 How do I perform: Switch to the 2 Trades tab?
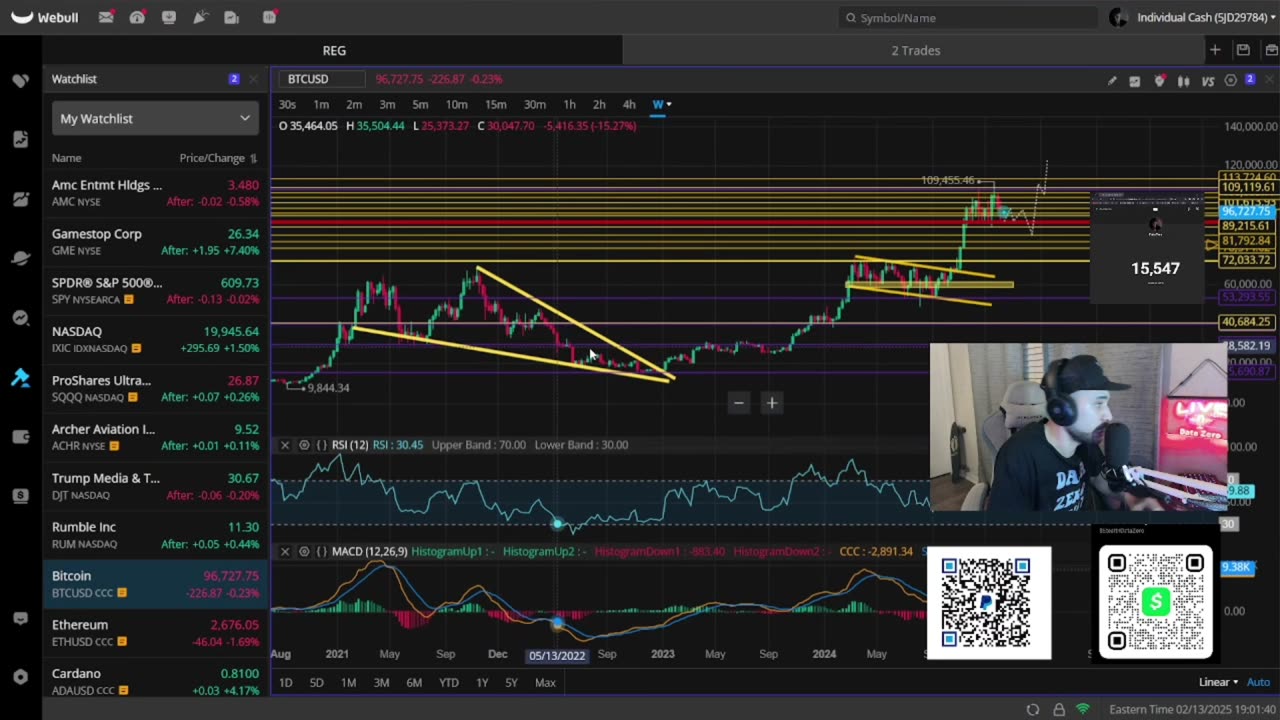[x=916, y=50]
